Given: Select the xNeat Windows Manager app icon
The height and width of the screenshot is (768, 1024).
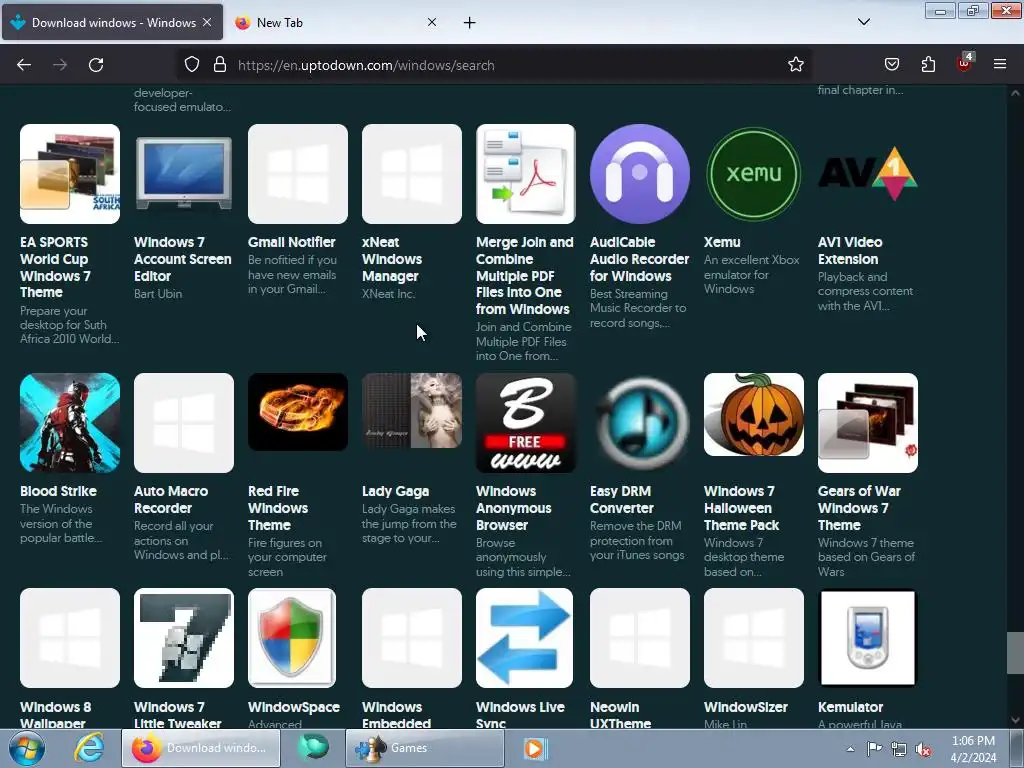Looking at the screenshot, I should coord(411,174).
